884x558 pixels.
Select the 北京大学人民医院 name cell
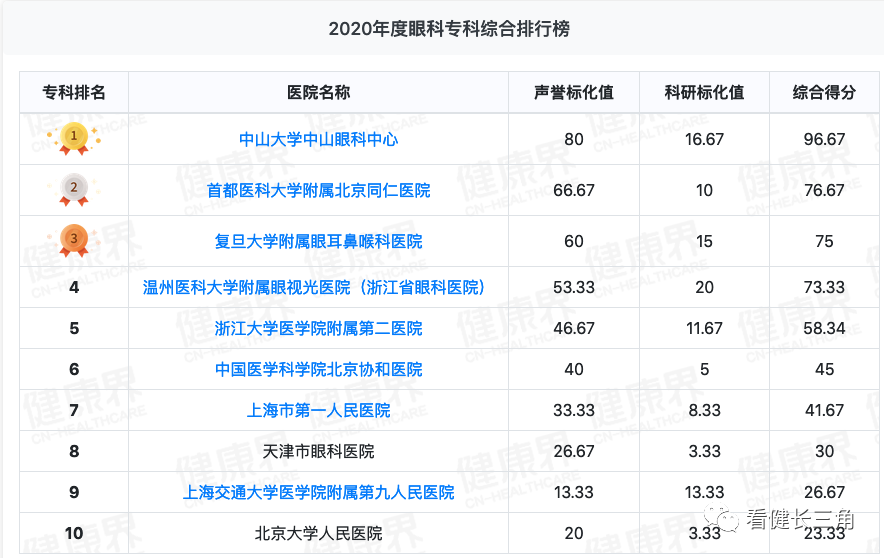coord(319,533)
